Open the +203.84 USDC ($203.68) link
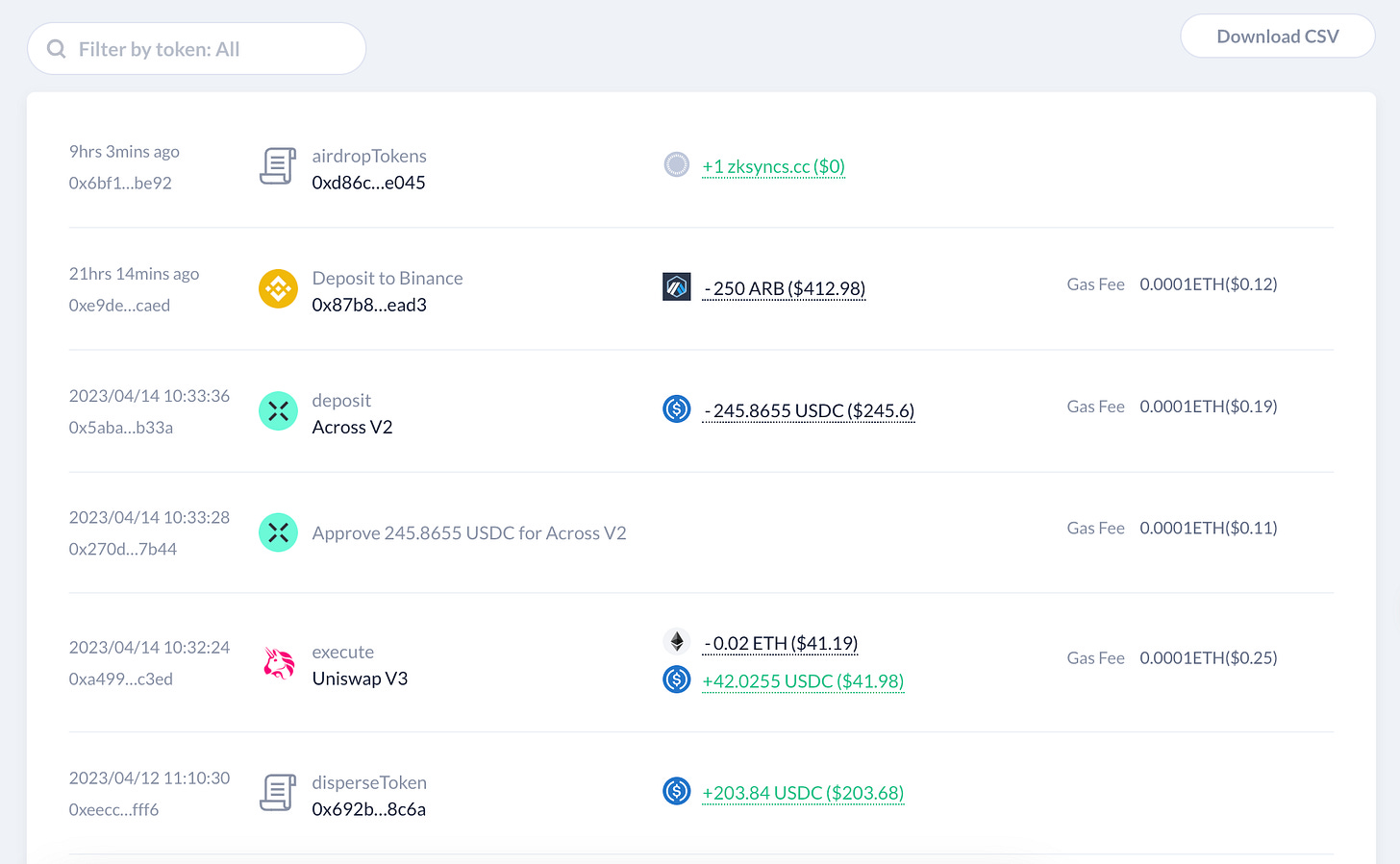This screenshot has width=1400, height=864. click(803, 793)
